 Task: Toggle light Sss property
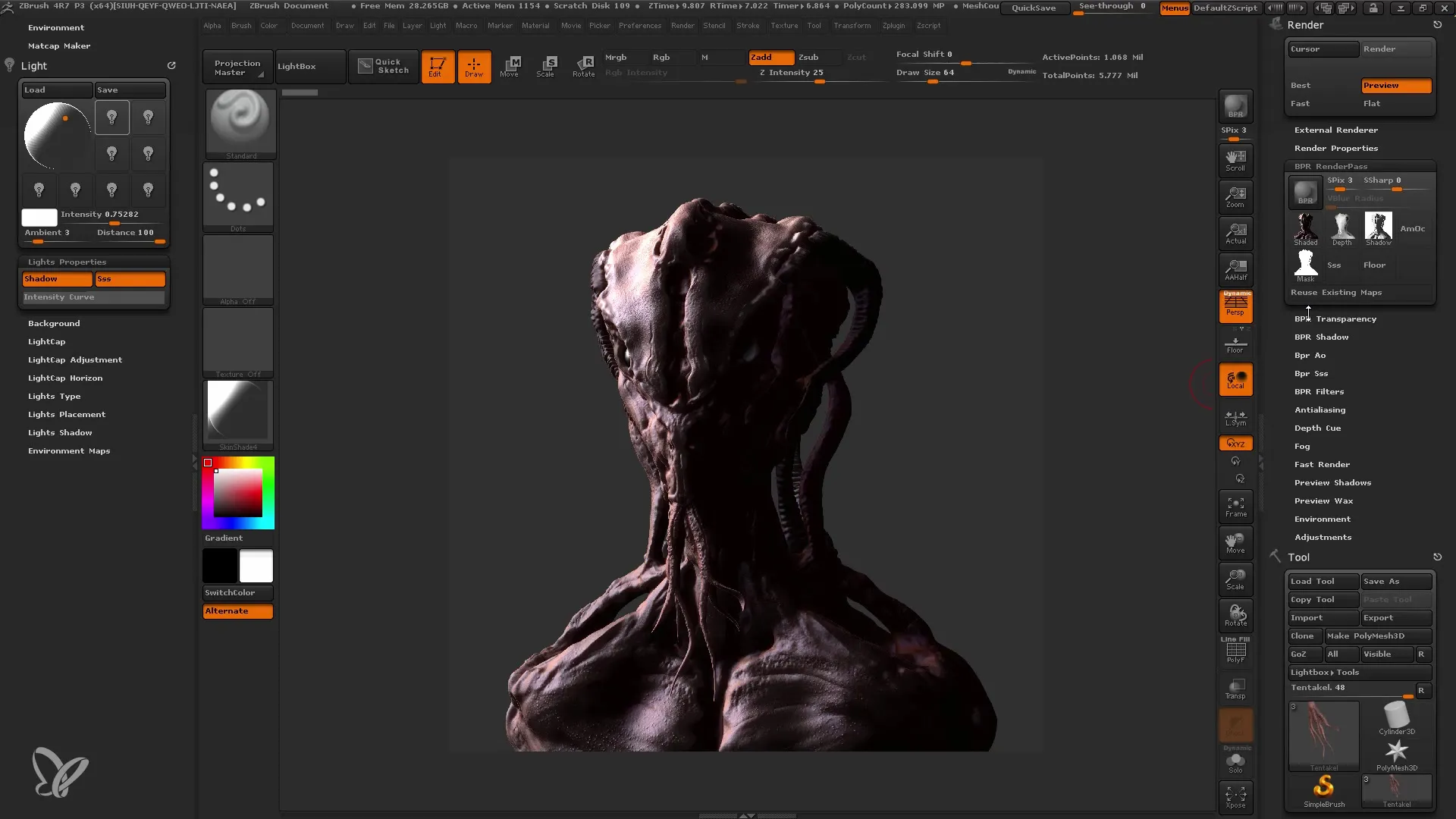tap(130, 279)
